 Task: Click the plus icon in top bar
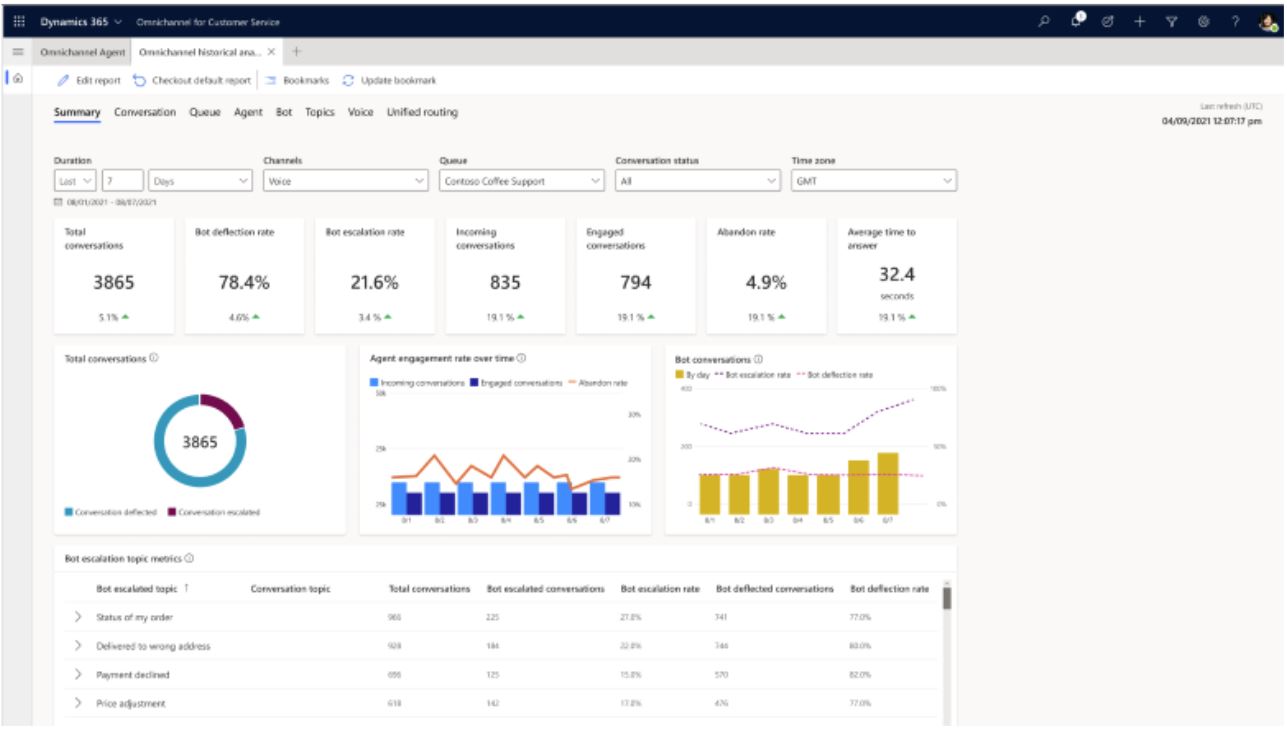point(1139,21)
